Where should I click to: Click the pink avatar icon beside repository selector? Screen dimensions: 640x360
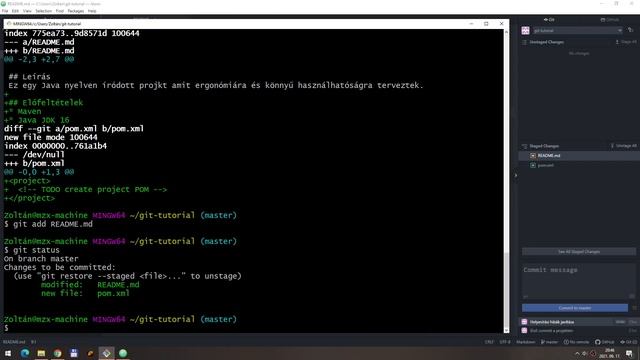525,31
